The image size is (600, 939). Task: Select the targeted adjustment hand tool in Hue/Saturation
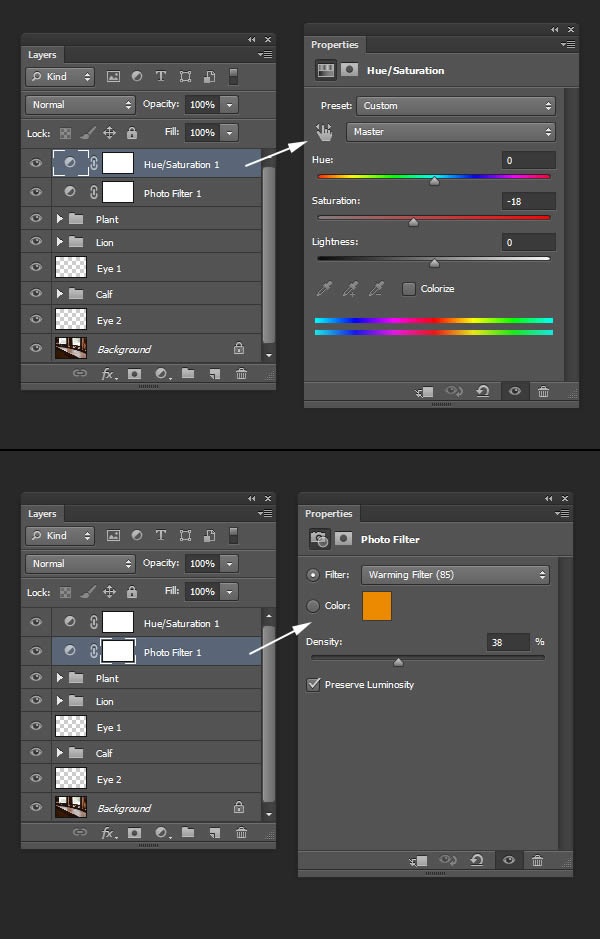tap(324, 132)
